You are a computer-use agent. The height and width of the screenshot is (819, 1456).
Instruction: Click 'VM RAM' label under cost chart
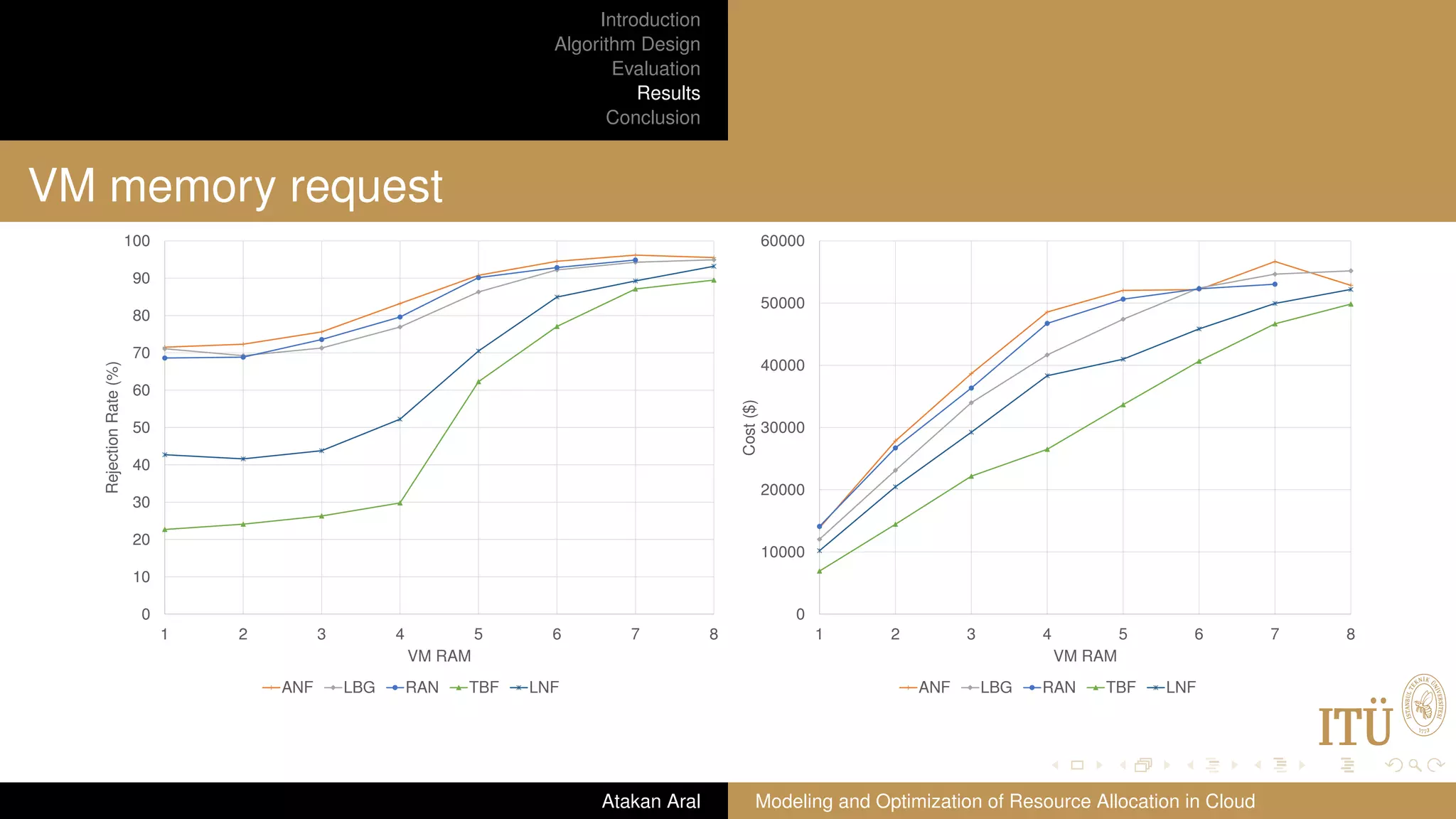(1085, 656)
